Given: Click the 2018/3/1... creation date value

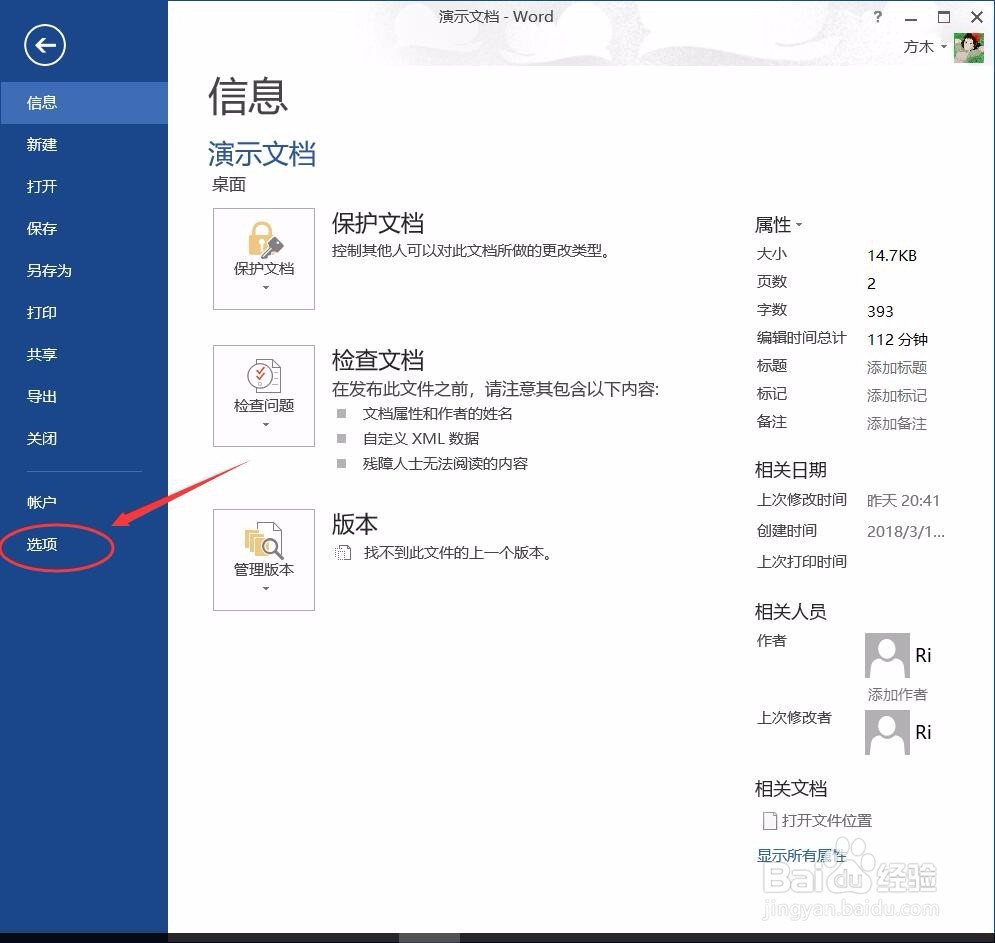Looking at the screenshot, I should pyautogui.click(x=906, y=531).
